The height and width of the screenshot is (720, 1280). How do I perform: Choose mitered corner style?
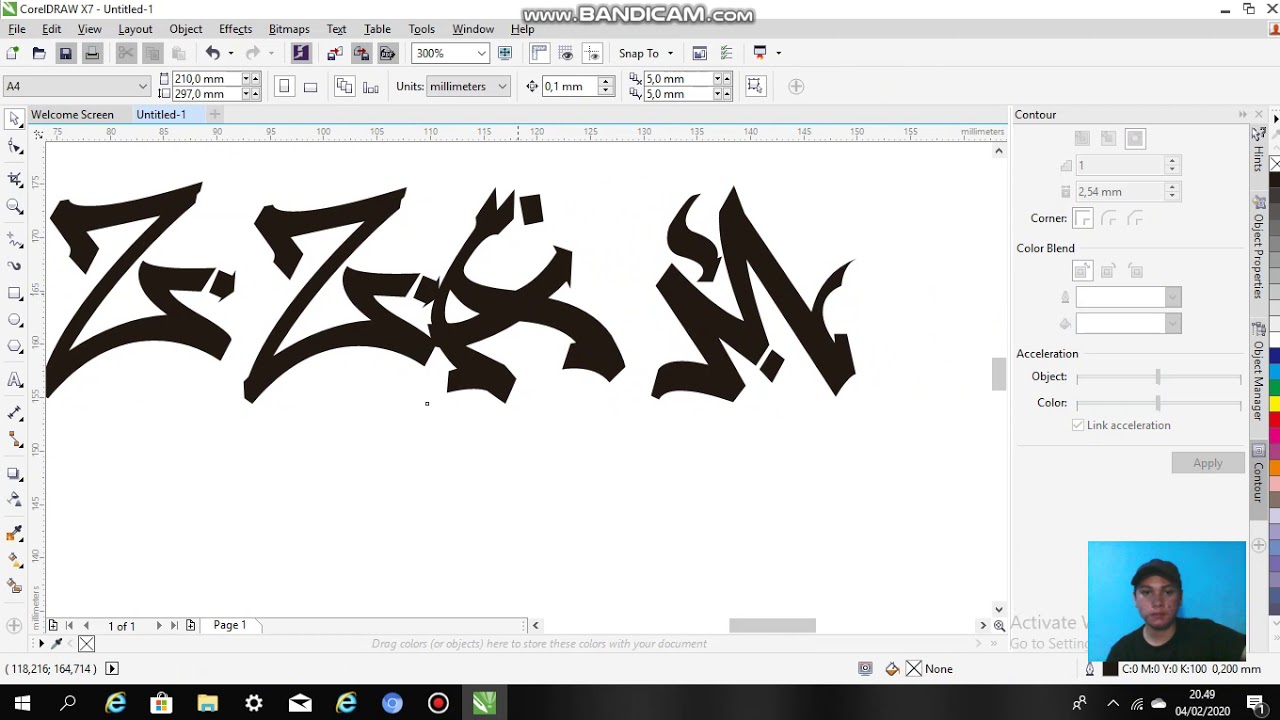pyautogui.click(x=1083, y=218)
